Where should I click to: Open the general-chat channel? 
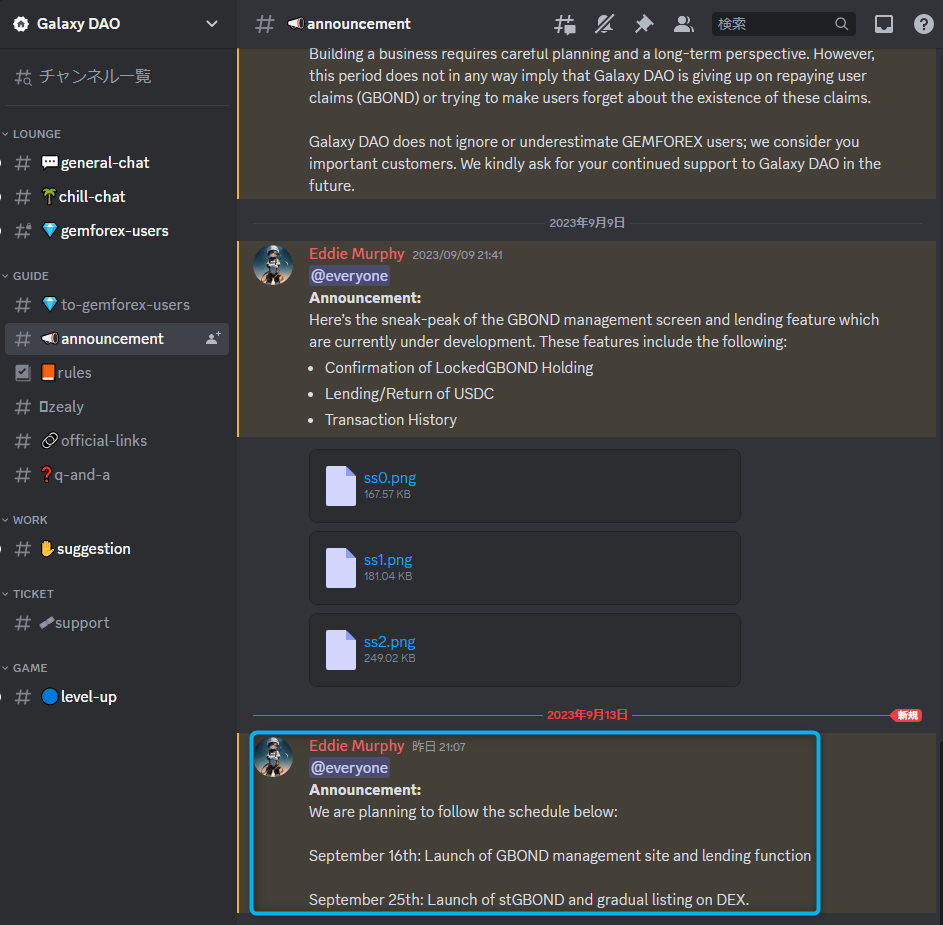point(117,162)
